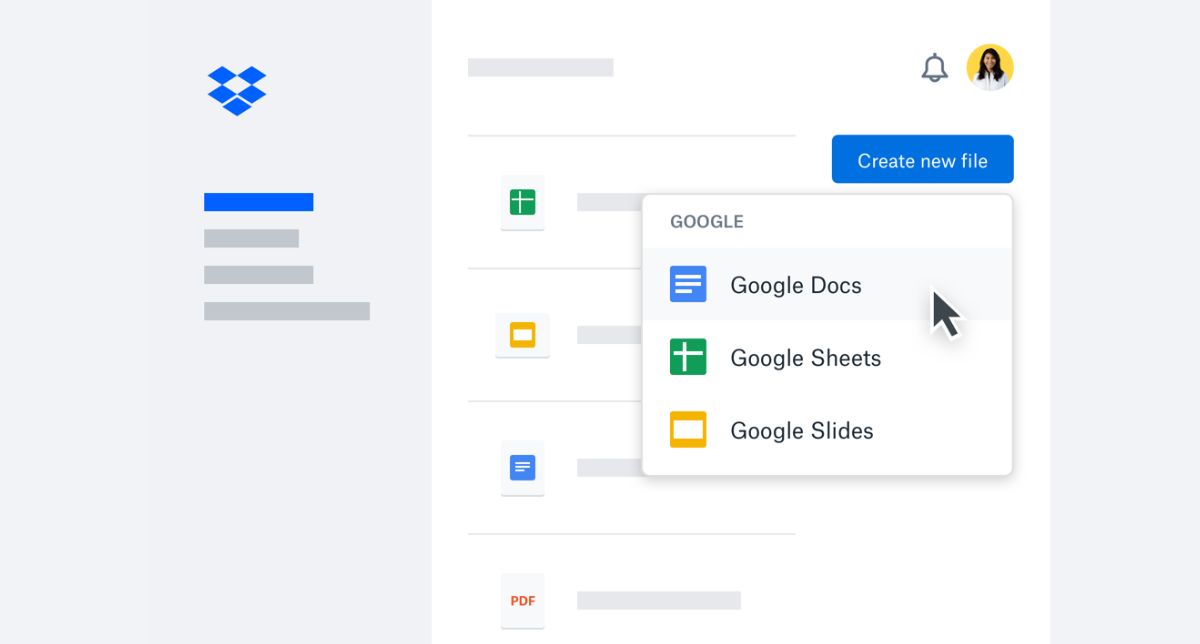This screenshot has width=1200, height=644.
Task: Choose Google Slides from the menu
Action: [x=801, y=431]
